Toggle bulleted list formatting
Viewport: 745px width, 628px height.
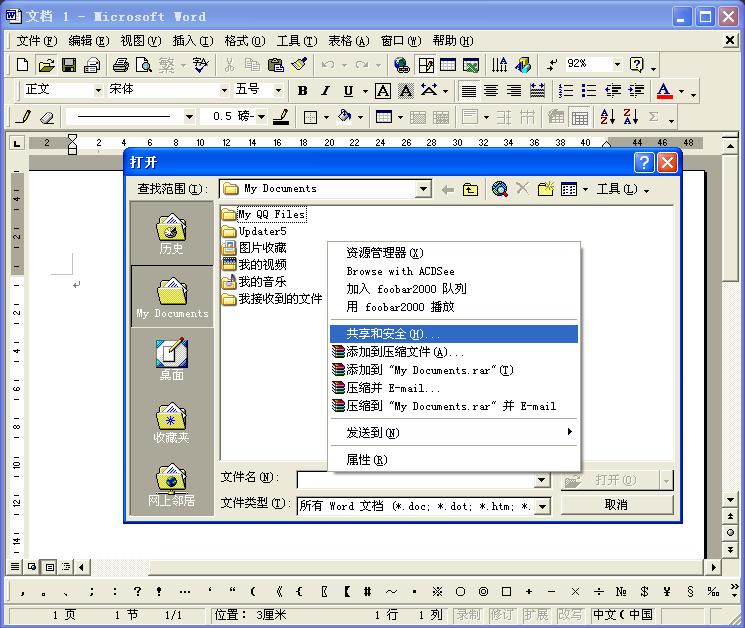[x=589, y=90]
